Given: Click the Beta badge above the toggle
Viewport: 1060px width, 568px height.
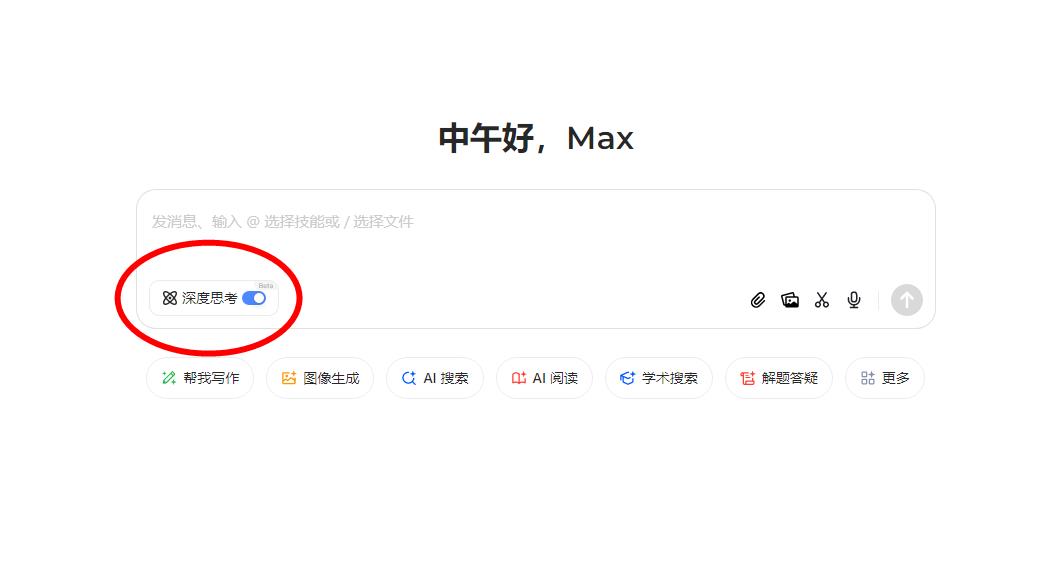Looking at the screenshot, I should 266,286.
